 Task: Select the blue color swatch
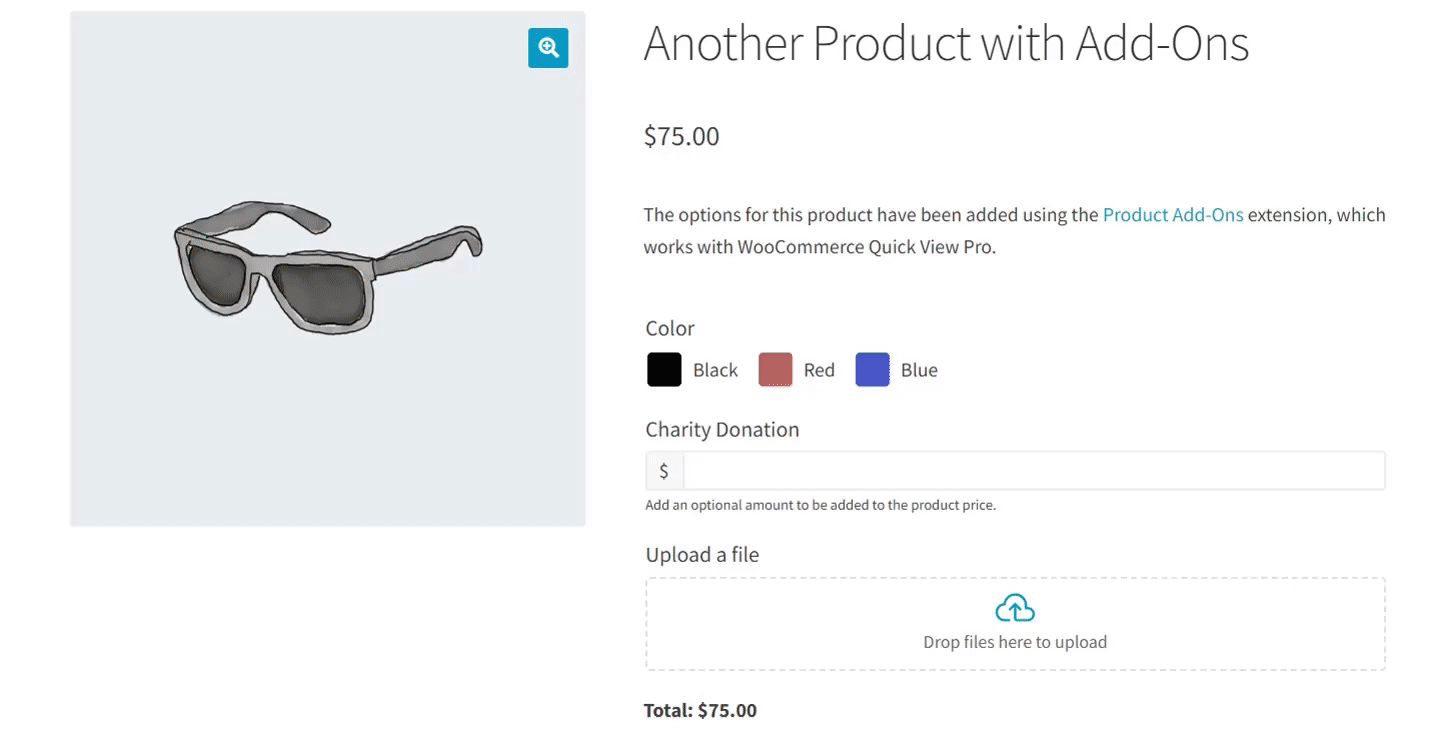(872, 370)
